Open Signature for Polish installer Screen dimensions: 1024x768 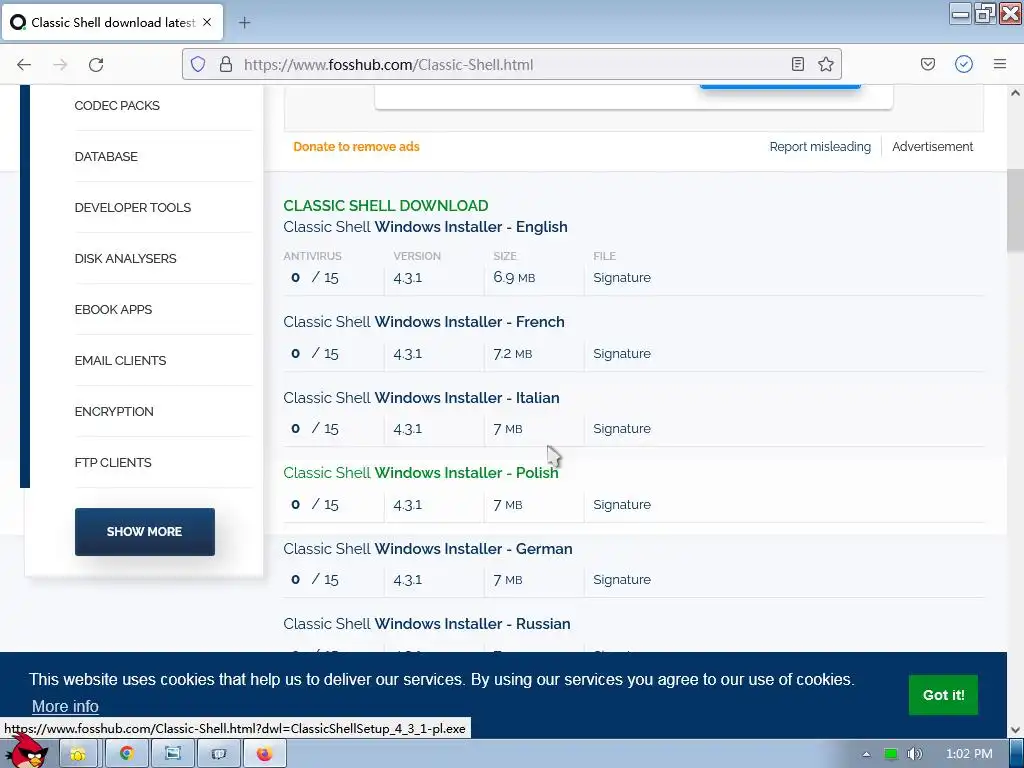[x=622, y=504]
